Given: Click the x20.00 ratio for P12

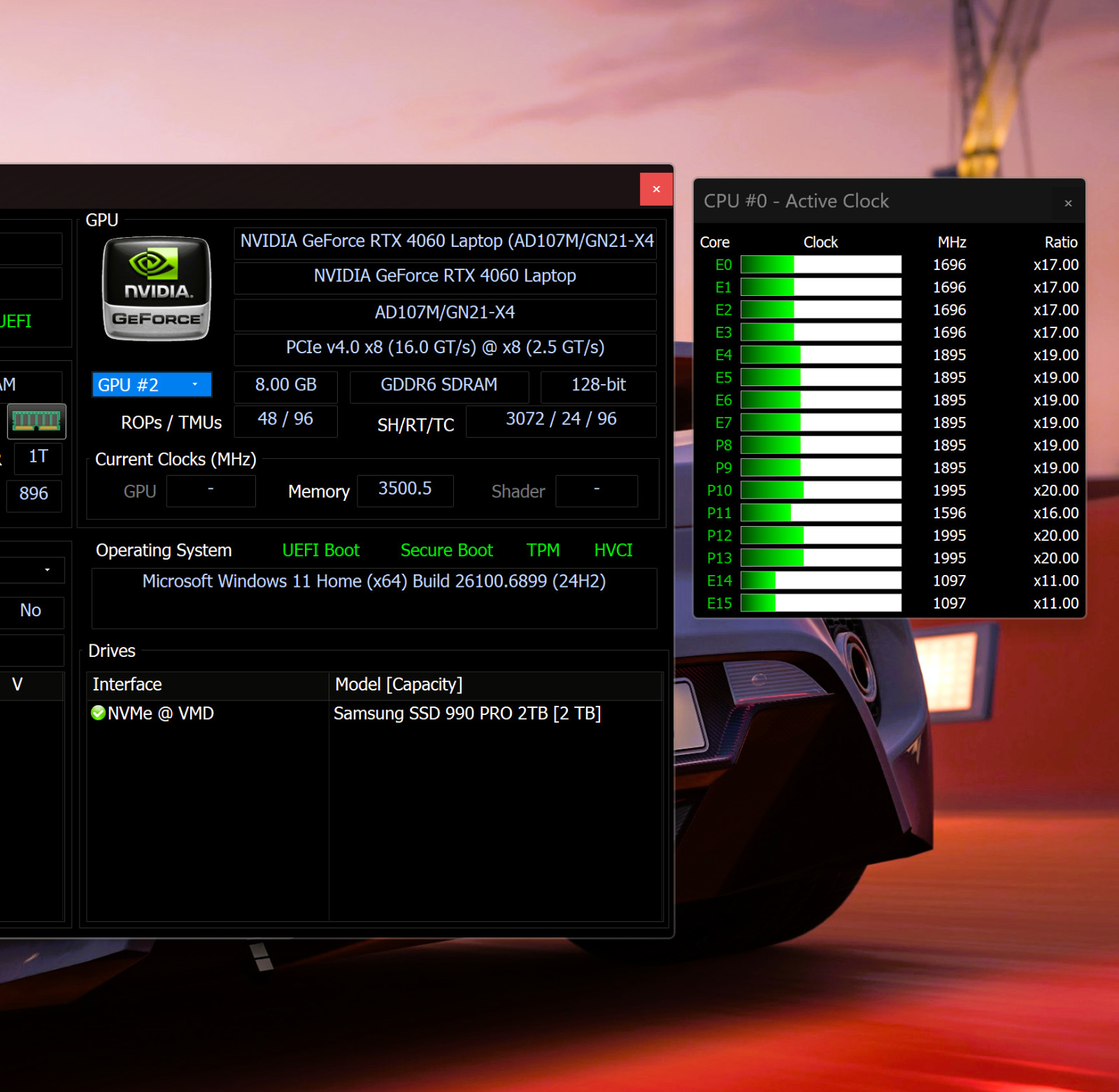Looking at the screenshot, I should click(x=1056, y=536).
